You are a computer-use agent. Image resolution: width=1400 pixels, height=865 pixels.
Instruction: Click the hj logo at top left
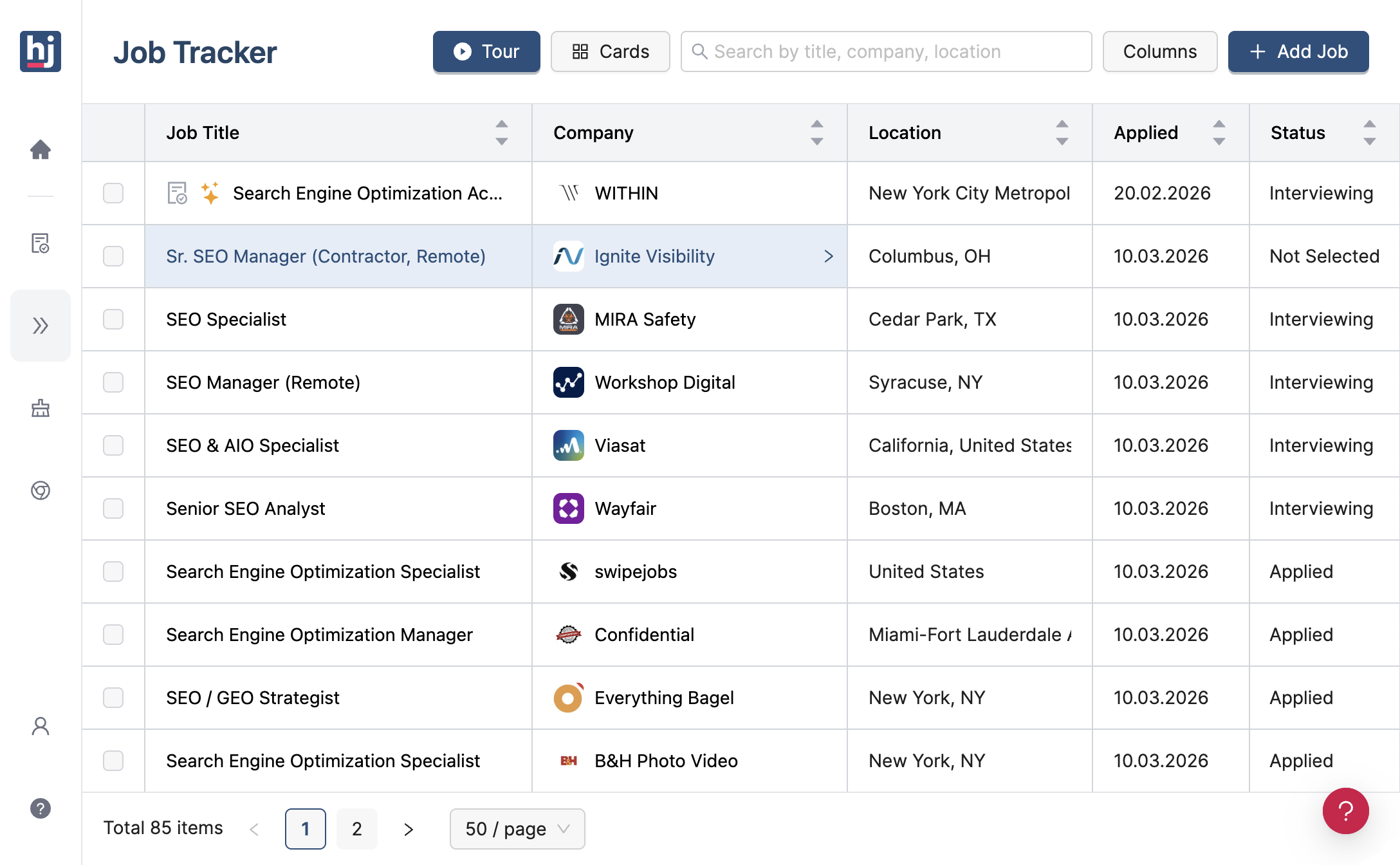41,52
